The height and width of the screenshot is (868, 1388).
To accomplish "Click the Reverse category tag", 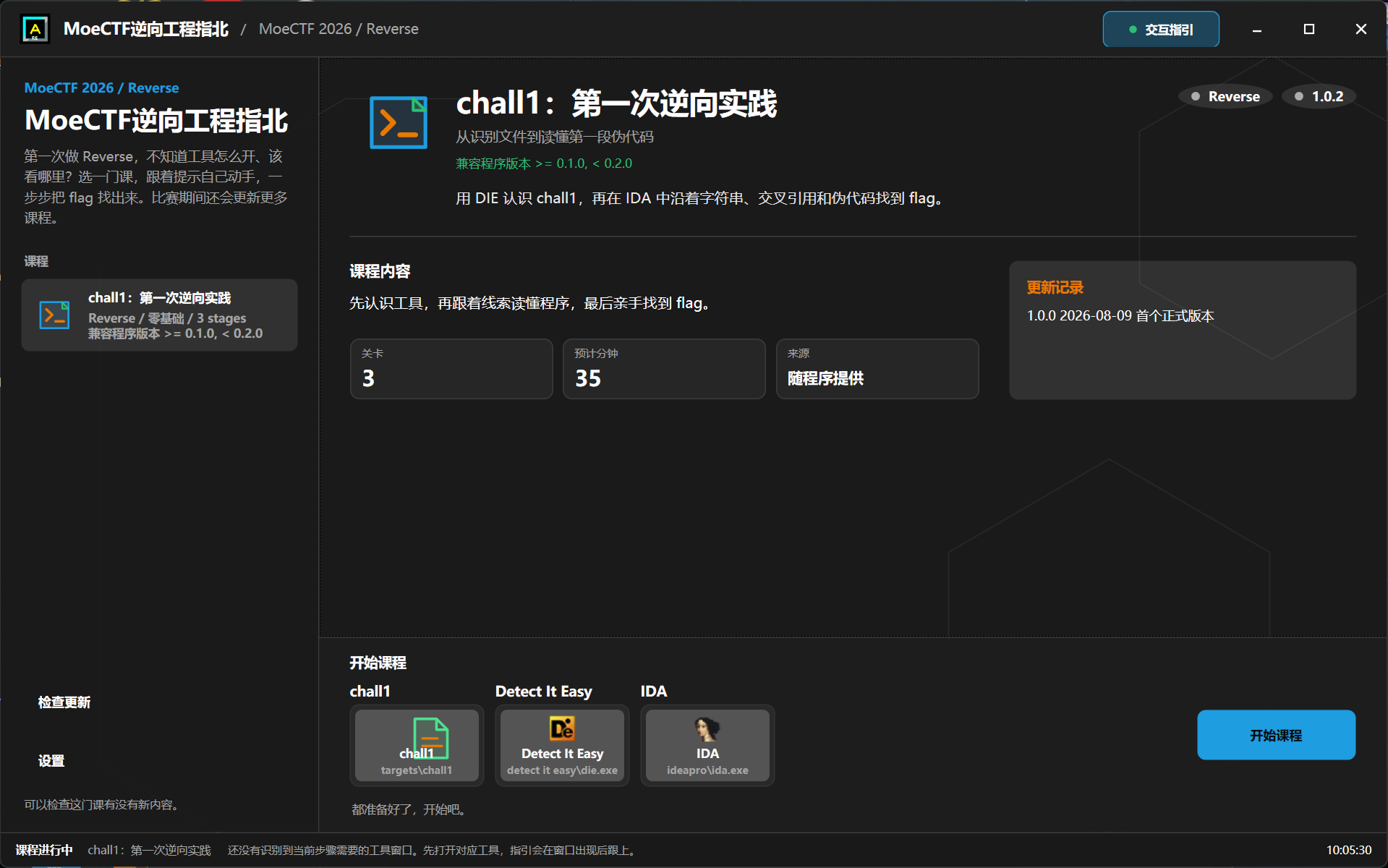I will 1225,96.
